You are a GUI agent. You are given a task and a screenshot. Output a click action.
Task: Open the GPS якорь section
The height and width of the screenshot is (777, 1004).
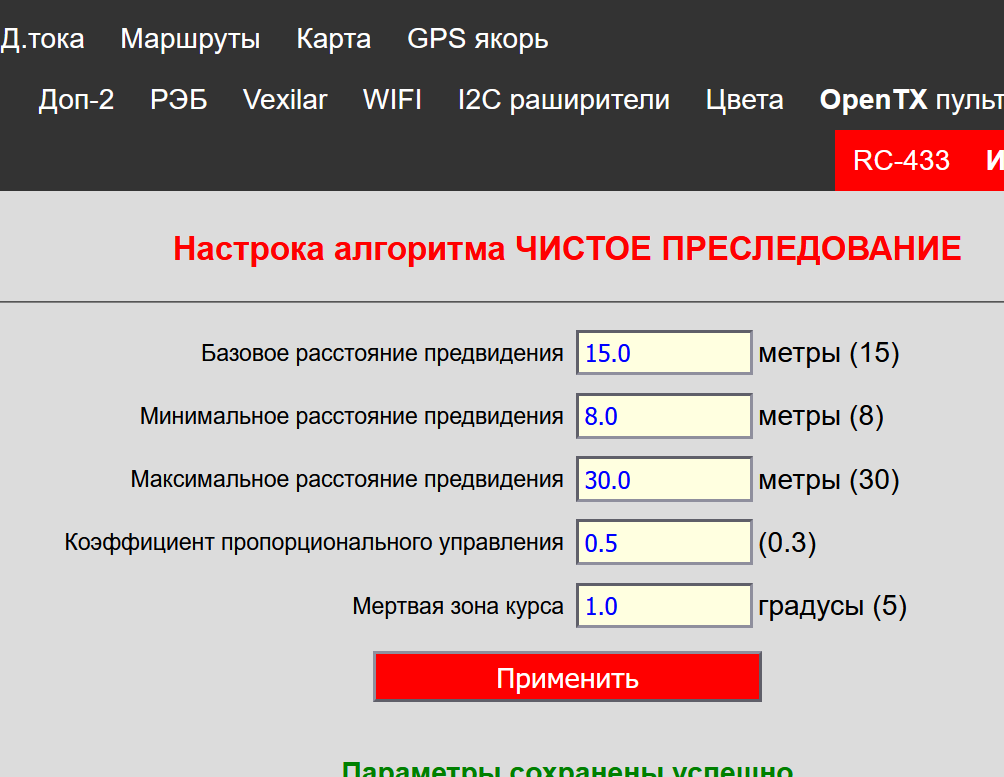pos(477,39)
